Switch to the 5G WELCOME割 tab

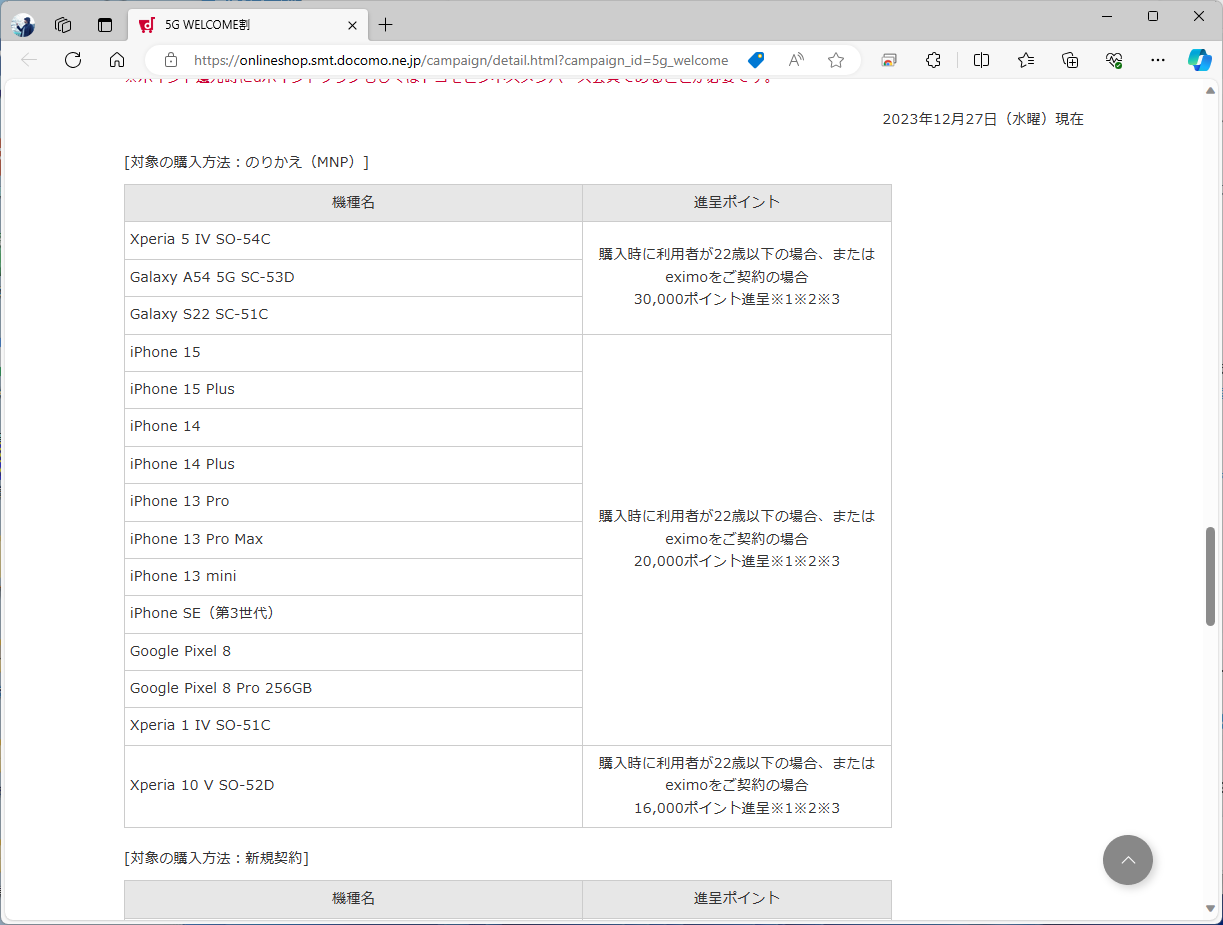click(x=240, y=25)
